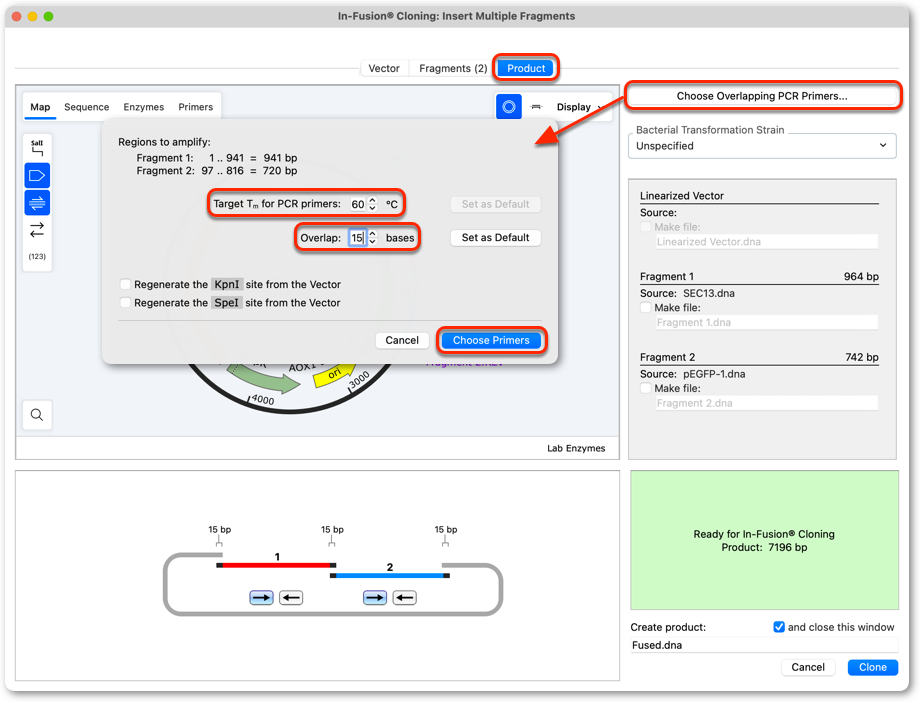Screen dimensions: 920x702
Task: Click Fragment 1 forward primer arrow
Action: point(261,598)
